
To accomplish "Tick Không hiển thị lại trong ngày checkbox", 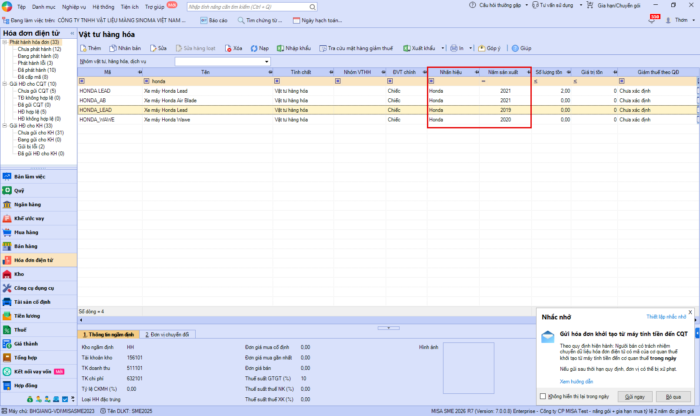I will pyautogui.click(x=543, y=396).
